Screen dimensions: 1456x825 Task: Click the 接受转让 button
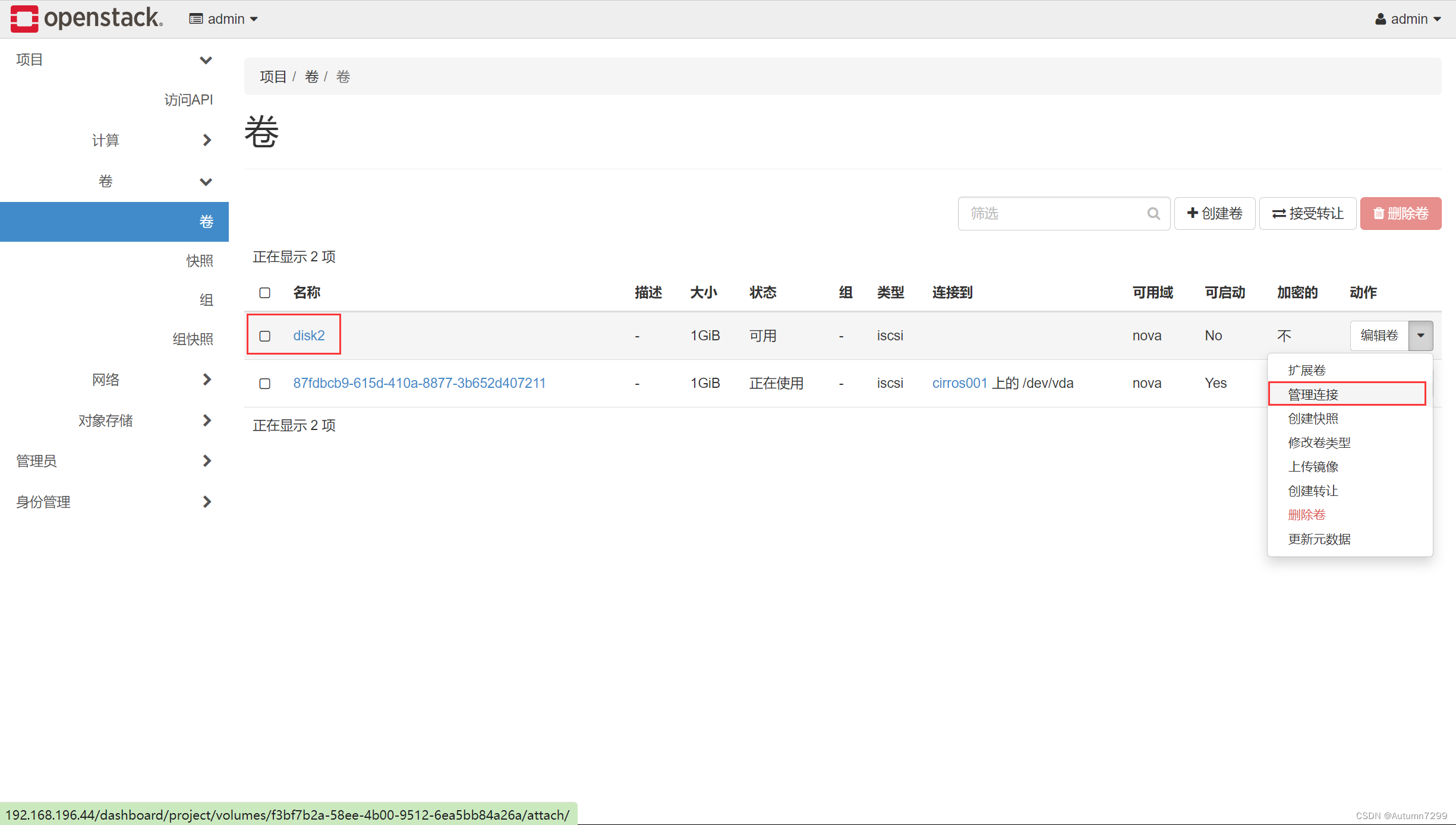[1307, 213]
